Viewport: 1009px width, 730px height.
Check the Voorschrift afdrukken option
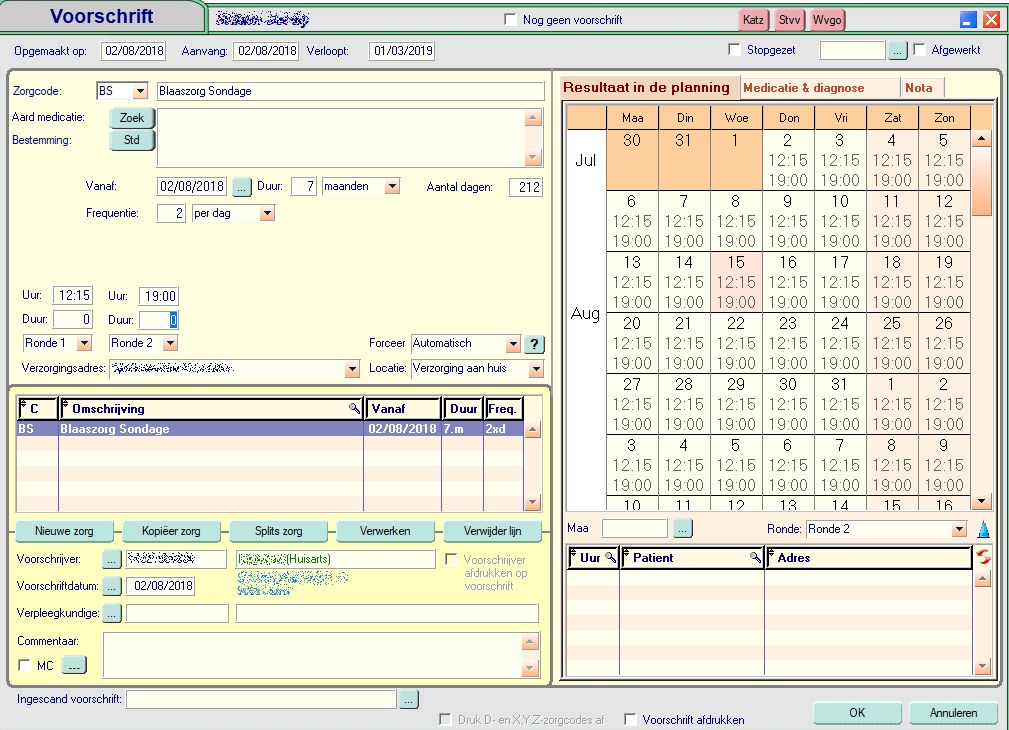(630, 719)
